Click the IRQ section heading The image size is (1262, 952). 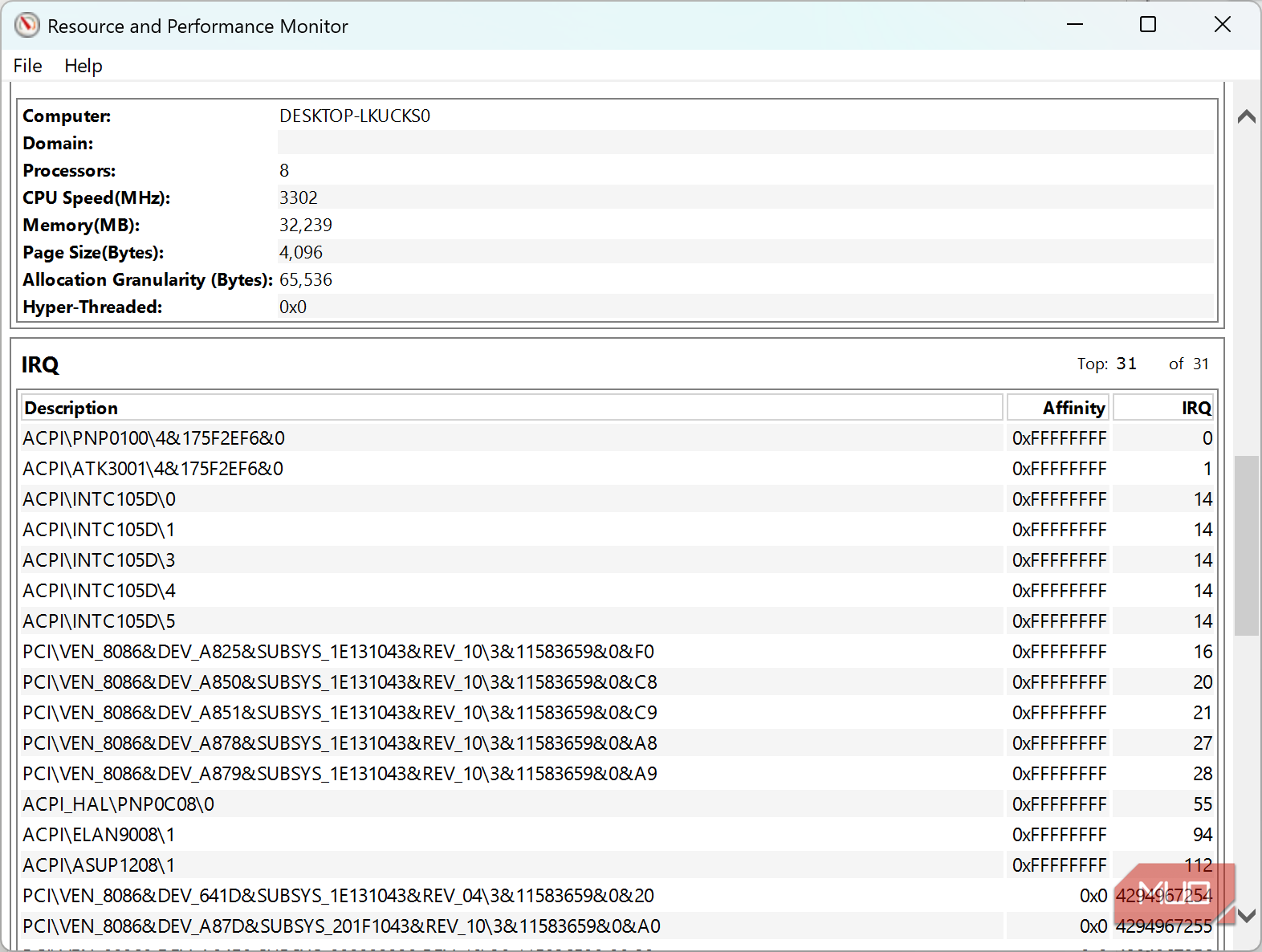[40, 365]
